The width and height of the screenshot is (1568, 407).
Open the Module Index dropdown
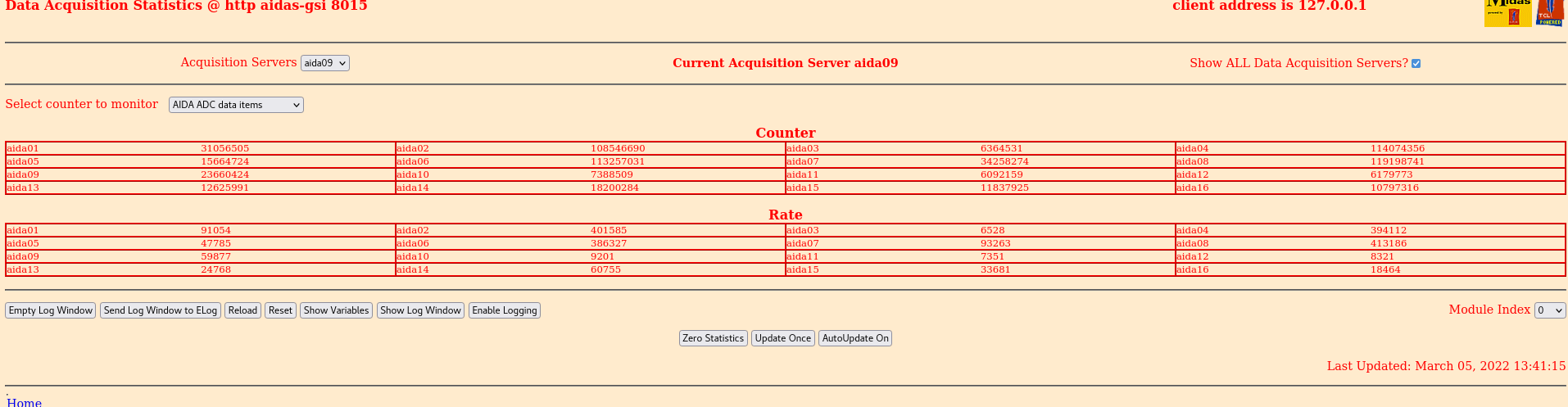pyautogui.click(x=1550, y=310)
